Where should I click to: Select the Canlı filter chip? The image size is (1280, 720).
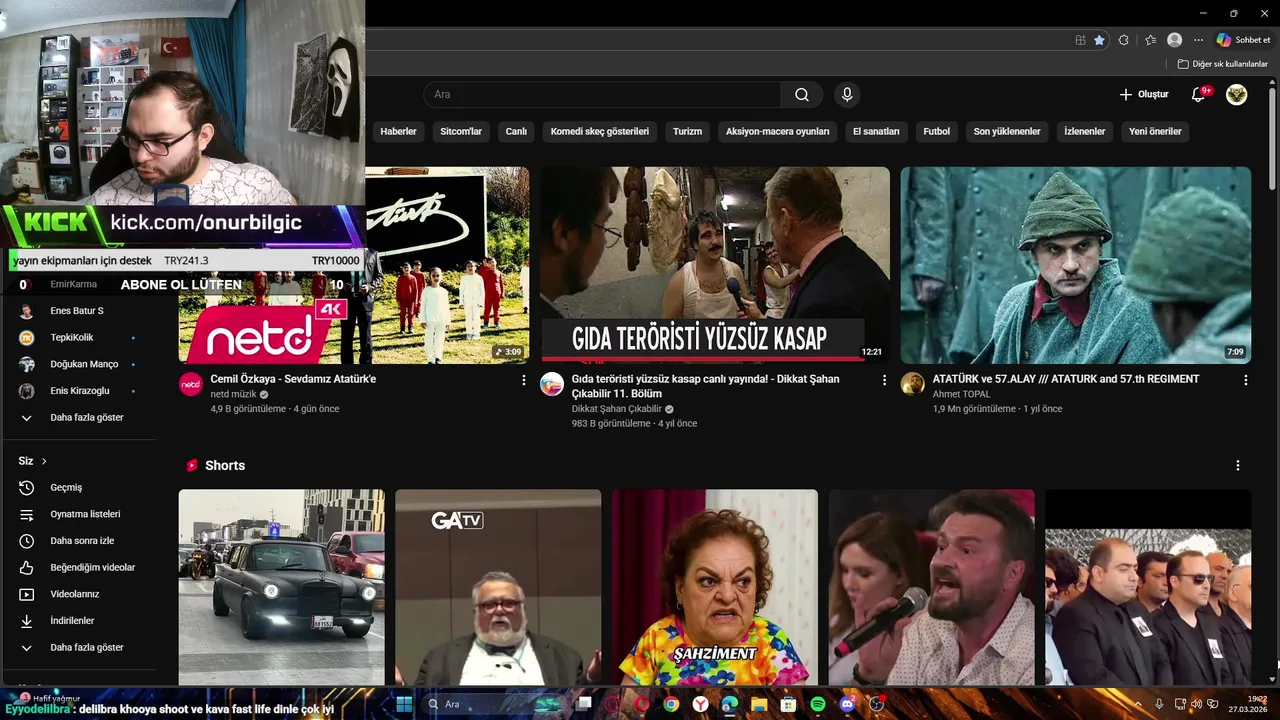coord(516,131)
